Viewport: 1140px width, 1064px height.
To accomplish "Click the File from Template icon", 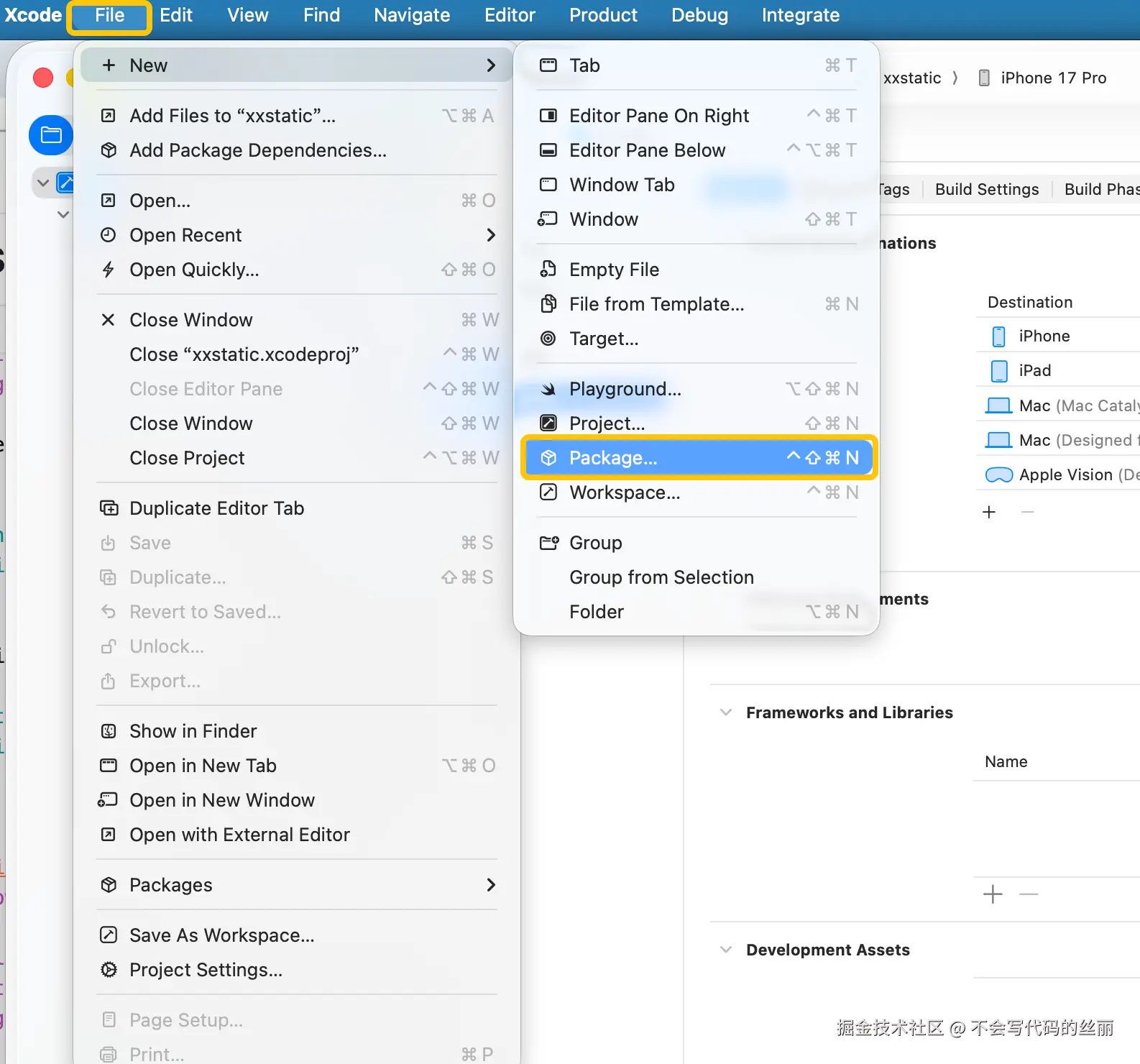I will pyautogui.click(x=548, y=304).
